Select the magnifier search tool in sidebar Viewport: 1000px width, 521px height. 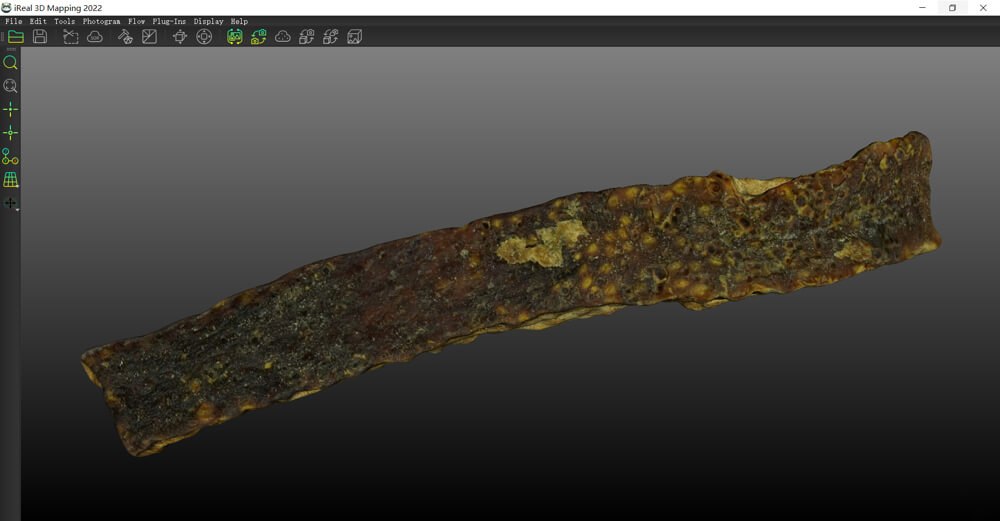(x=11, y=62)
